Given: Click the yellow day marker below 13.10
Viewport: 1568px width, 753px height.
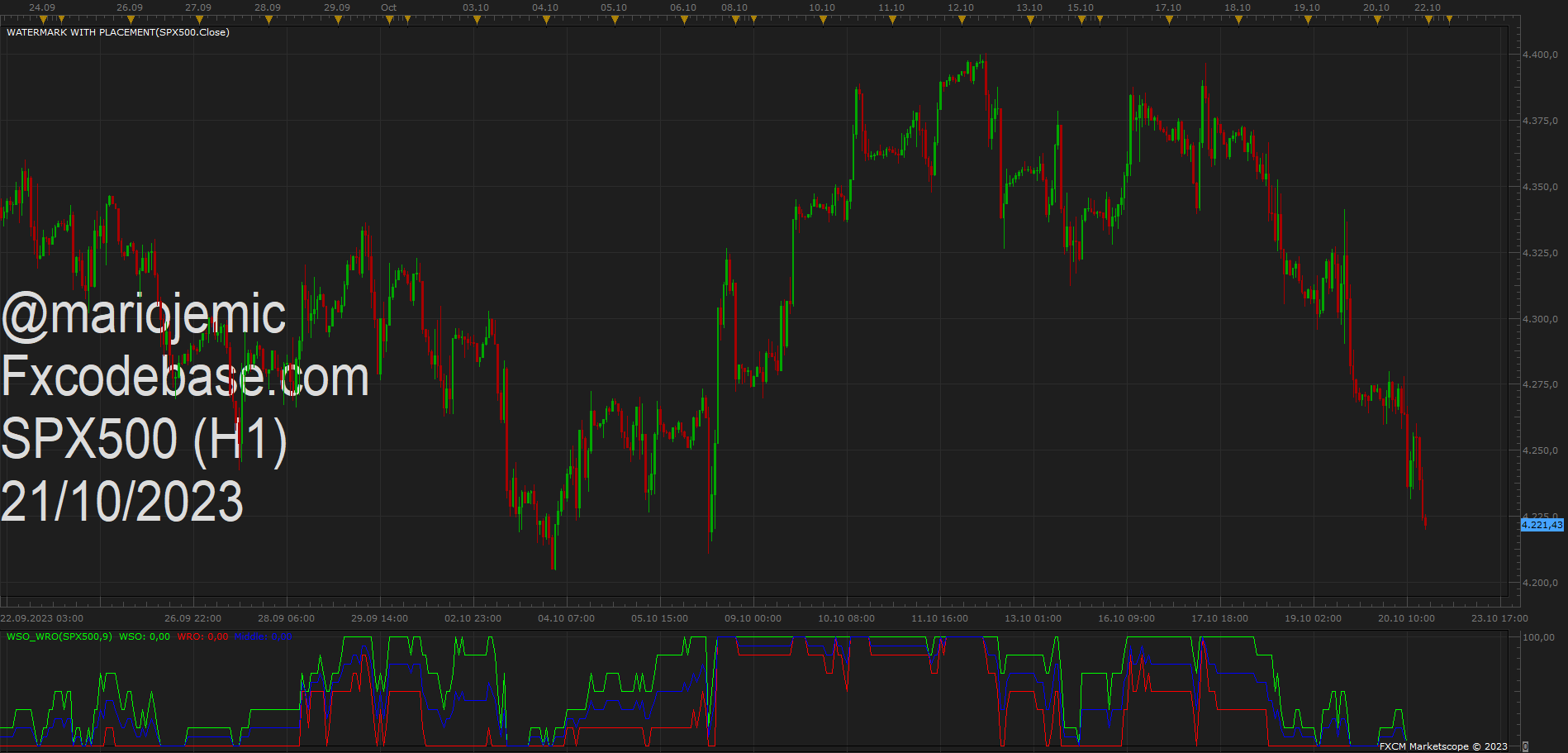Looking at the screenshot, I should tap(1030, 20).
